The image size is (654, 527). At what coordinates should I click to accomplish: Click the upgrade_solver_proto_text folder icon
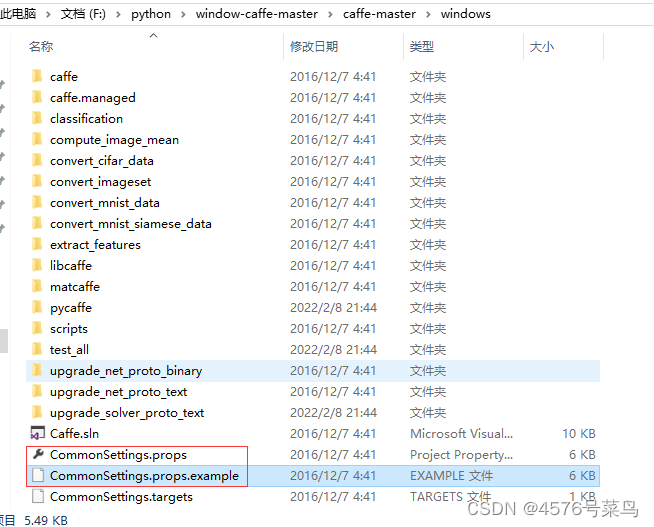(x=37, y=412)
